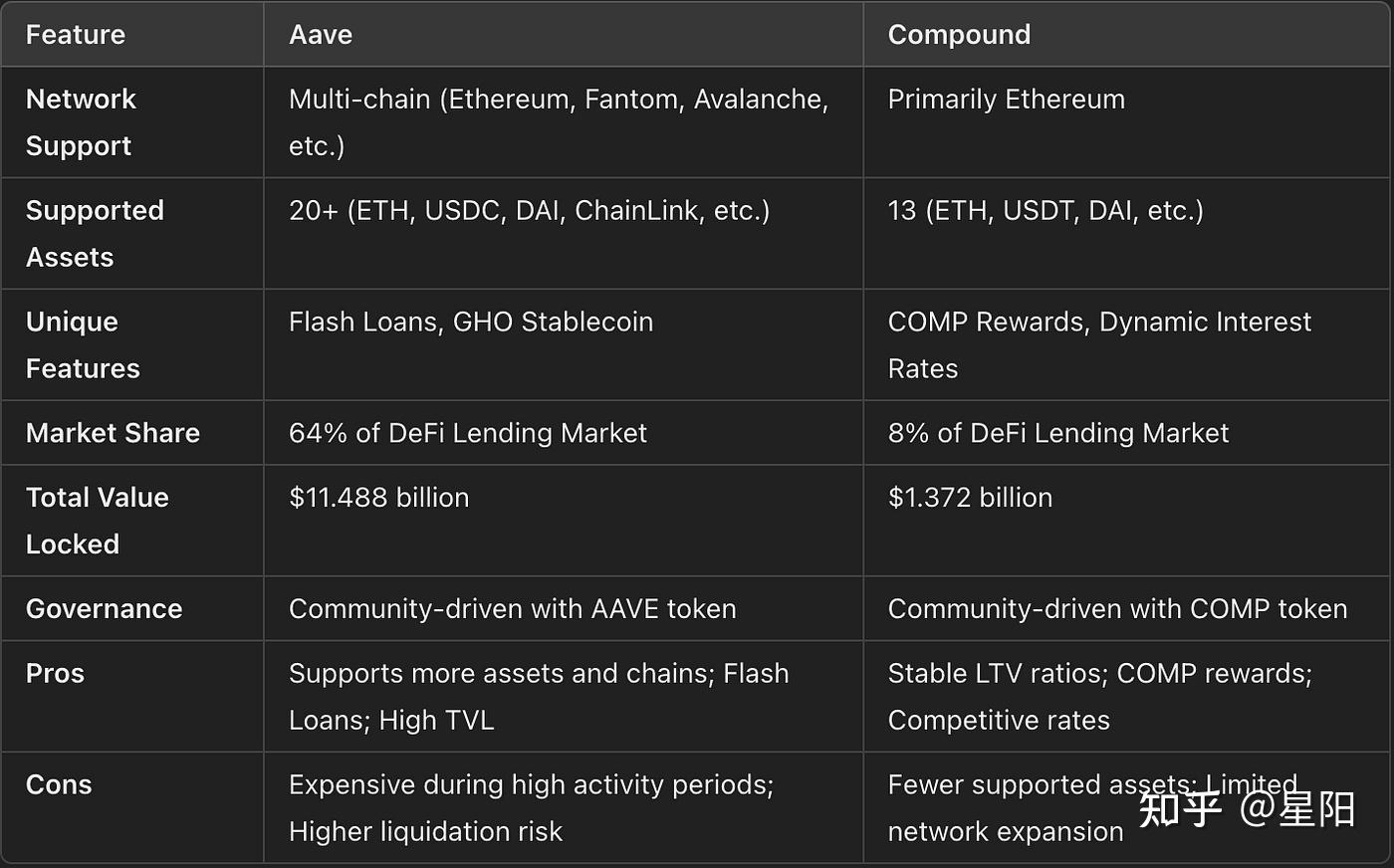1394x868 pixels.
Task: Click the 64% of DeFi Lending Market cell
Action: click(467, 433)
